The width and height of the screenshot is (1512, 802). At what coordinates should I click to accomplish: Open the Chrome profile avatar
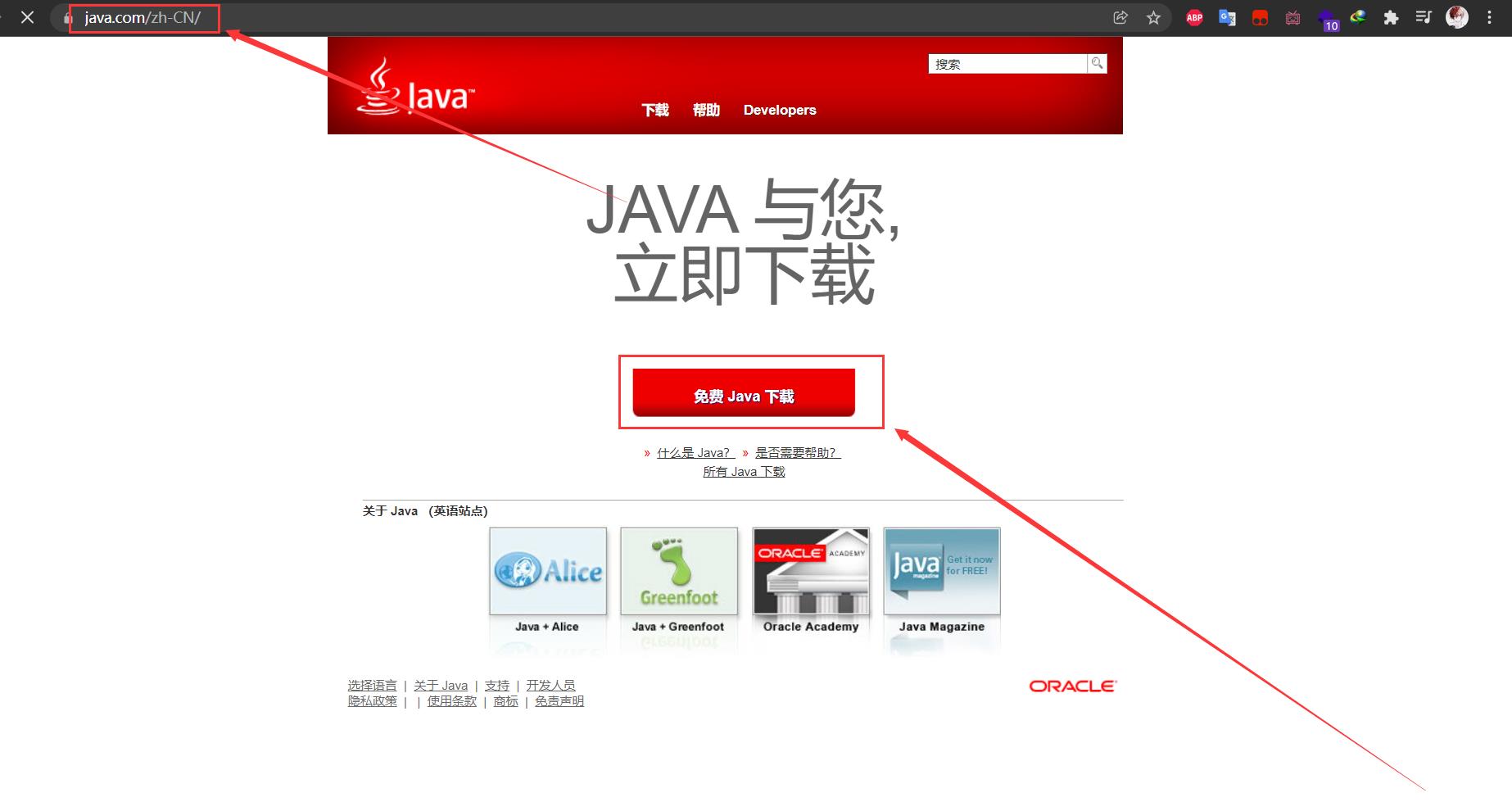pyautogui.click(x=1457, y=17)
